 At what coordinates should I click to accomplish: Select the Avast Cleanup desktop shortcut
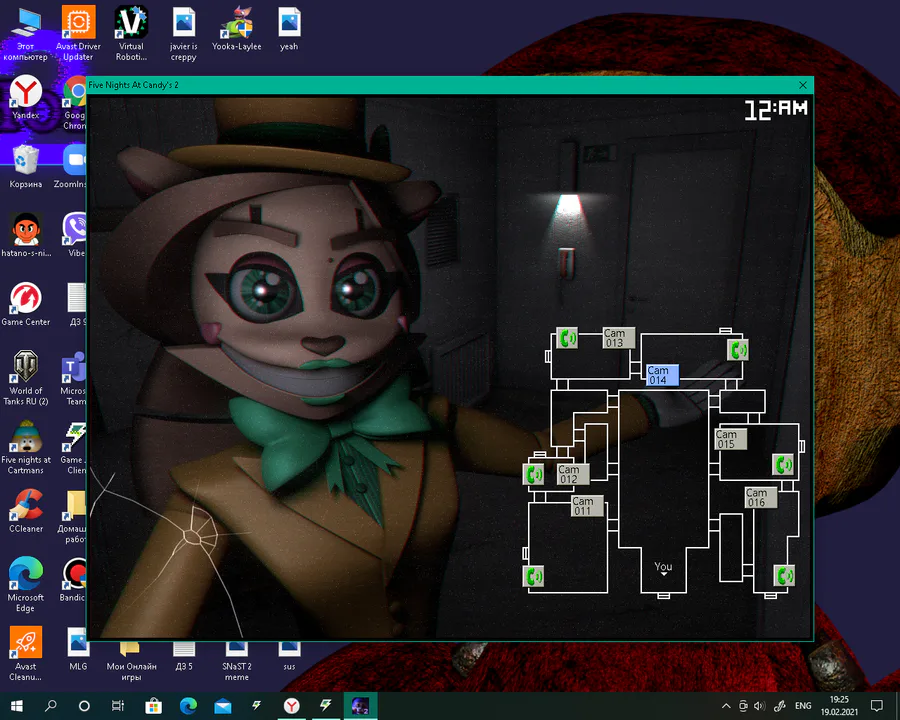(x=25, y=654)
